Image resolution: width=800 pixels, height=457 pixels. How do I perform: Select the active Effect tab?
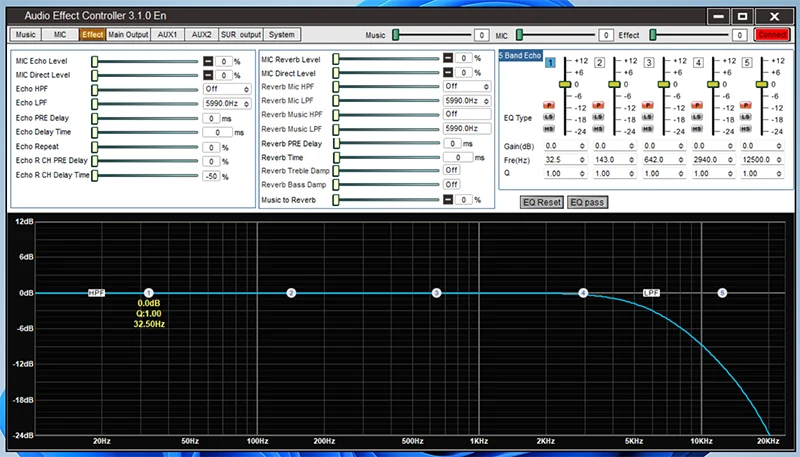(92, 35)
